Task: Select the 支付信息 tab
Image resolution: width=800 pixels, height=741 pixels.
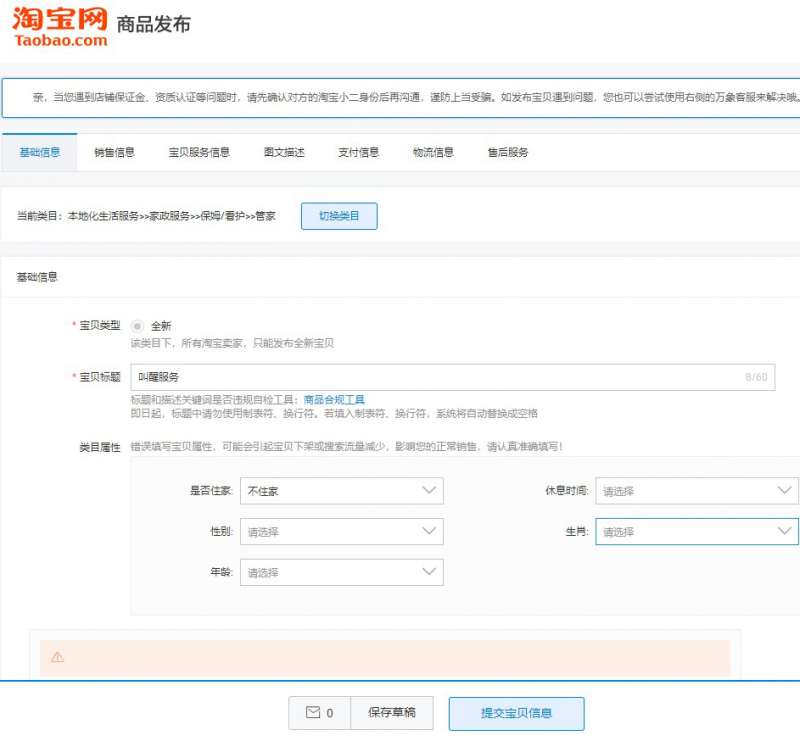Action: [358, 152]
